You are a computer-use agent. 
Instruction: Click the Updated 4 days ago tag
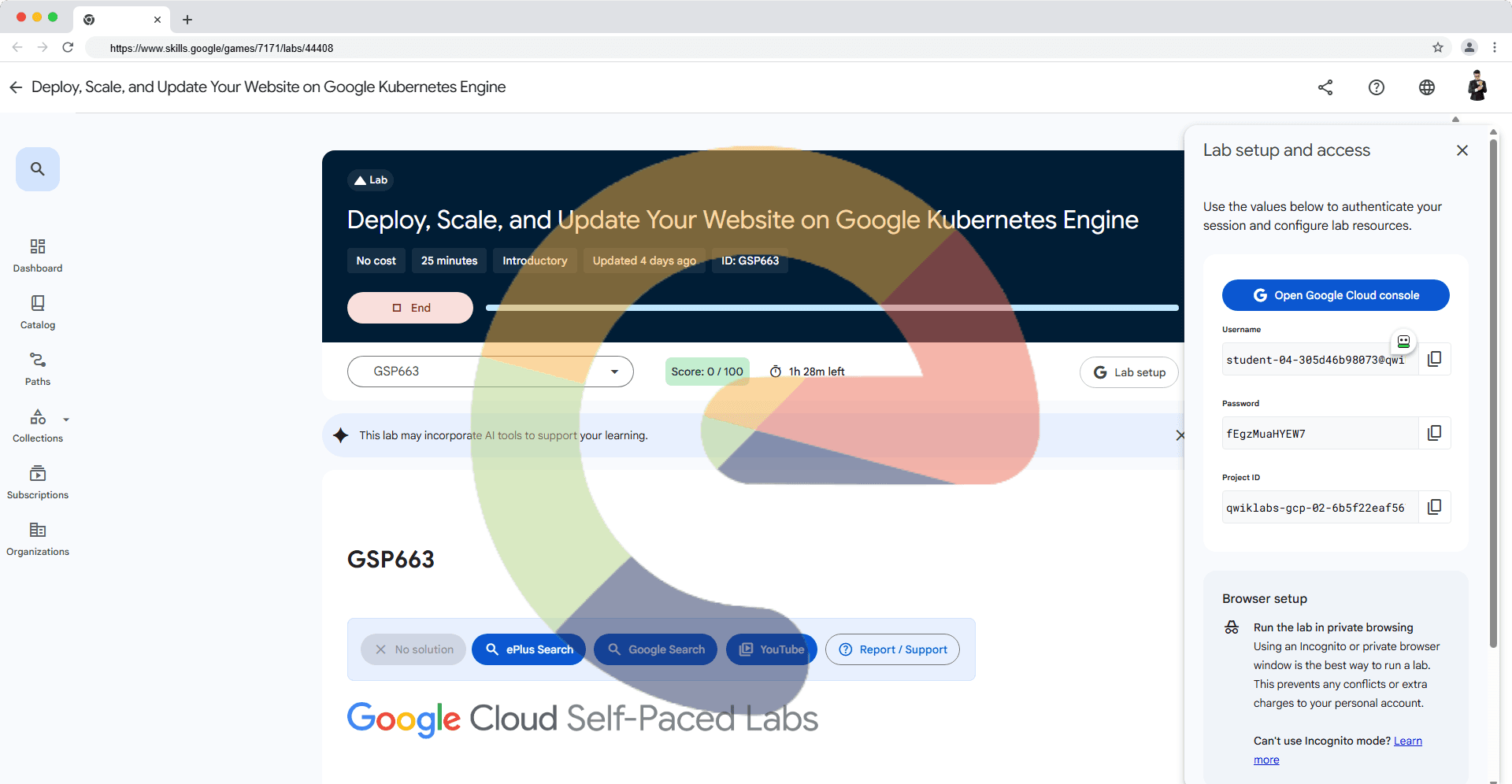tap(644, 261)
